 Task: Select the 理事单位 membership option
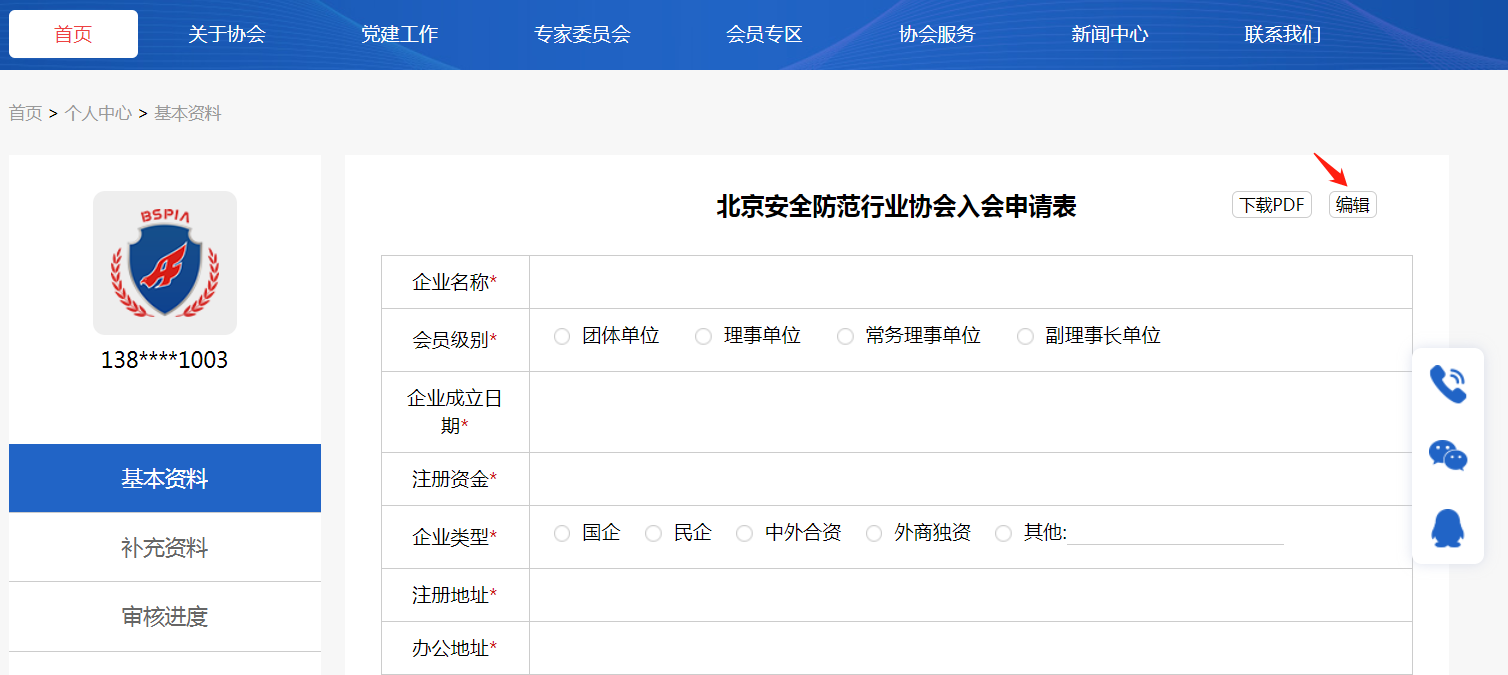pyautogui.click(x=703, y=337)
